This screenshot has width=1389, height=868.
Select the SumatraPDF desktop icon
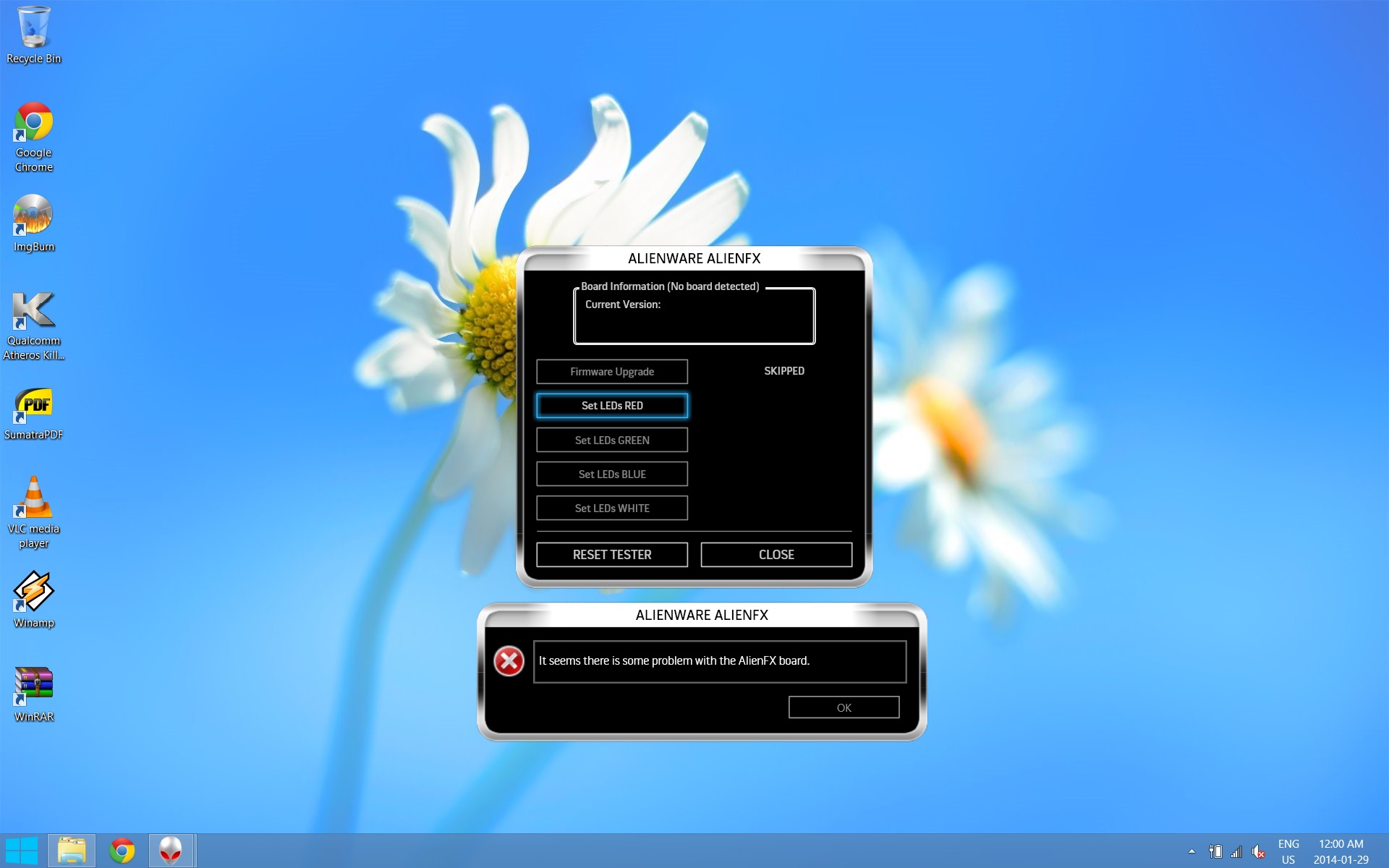(x=33, y=413)
